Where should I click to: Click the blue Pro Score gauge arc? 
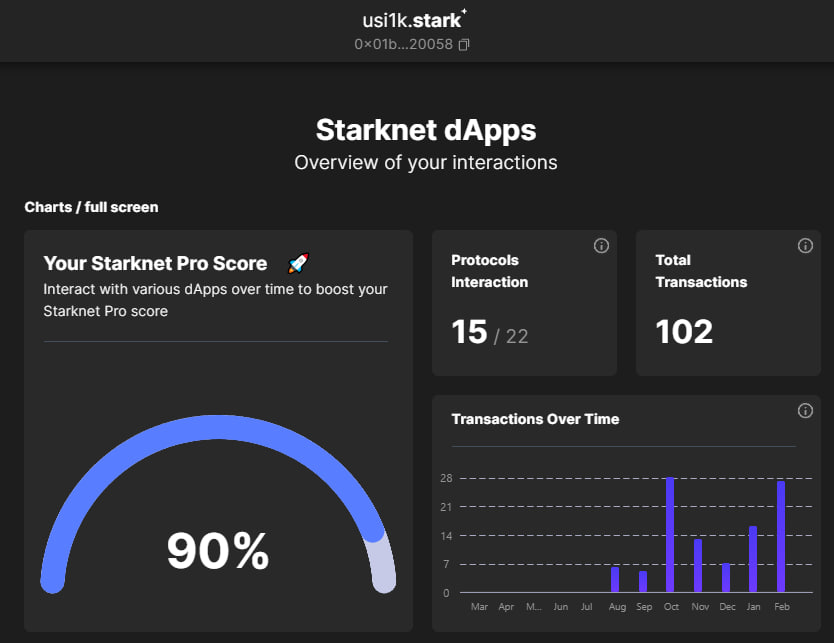tap(213, 427)
